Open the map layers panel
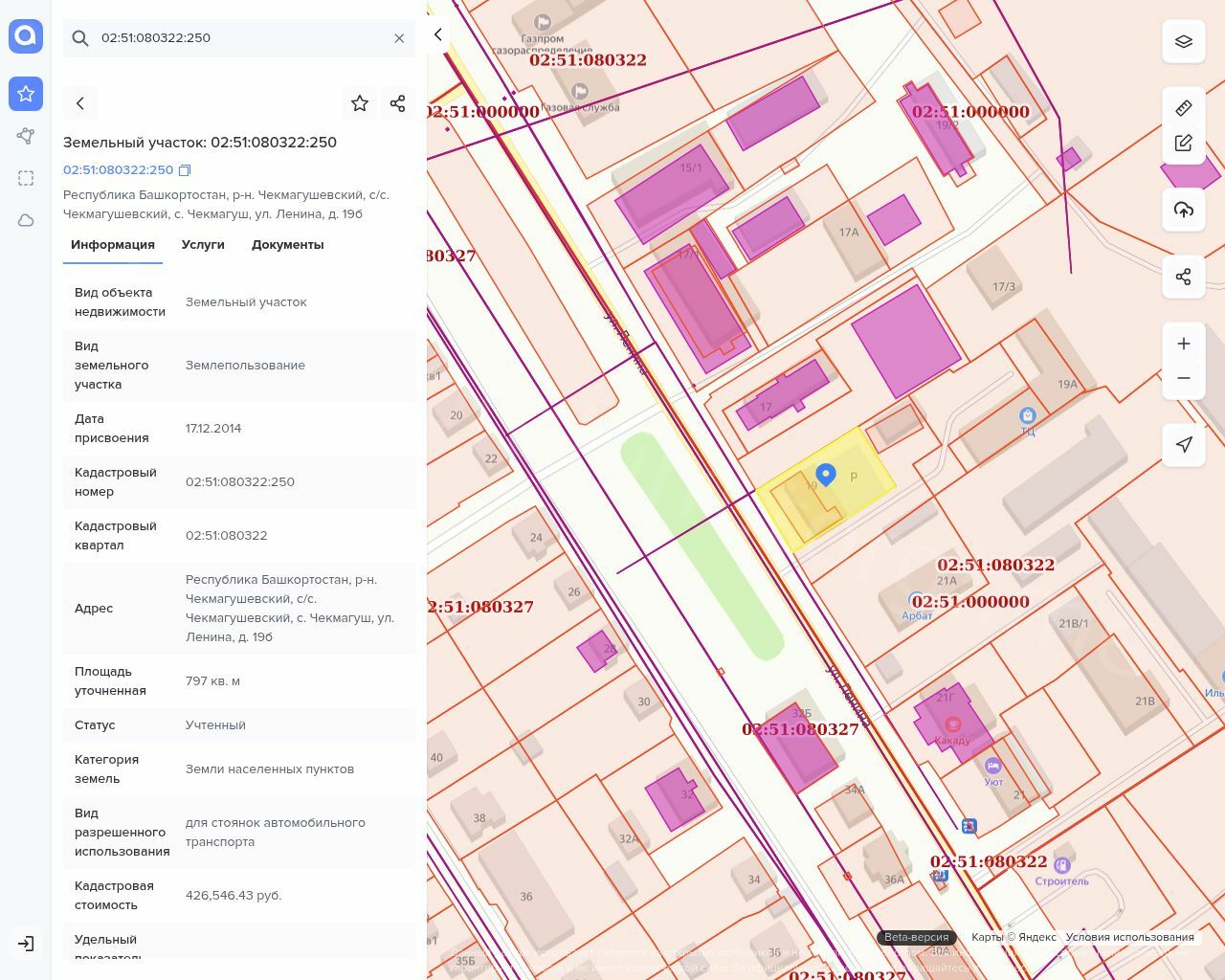The height and width of the screenshot is (980, 1225). tap(1184, 41)
